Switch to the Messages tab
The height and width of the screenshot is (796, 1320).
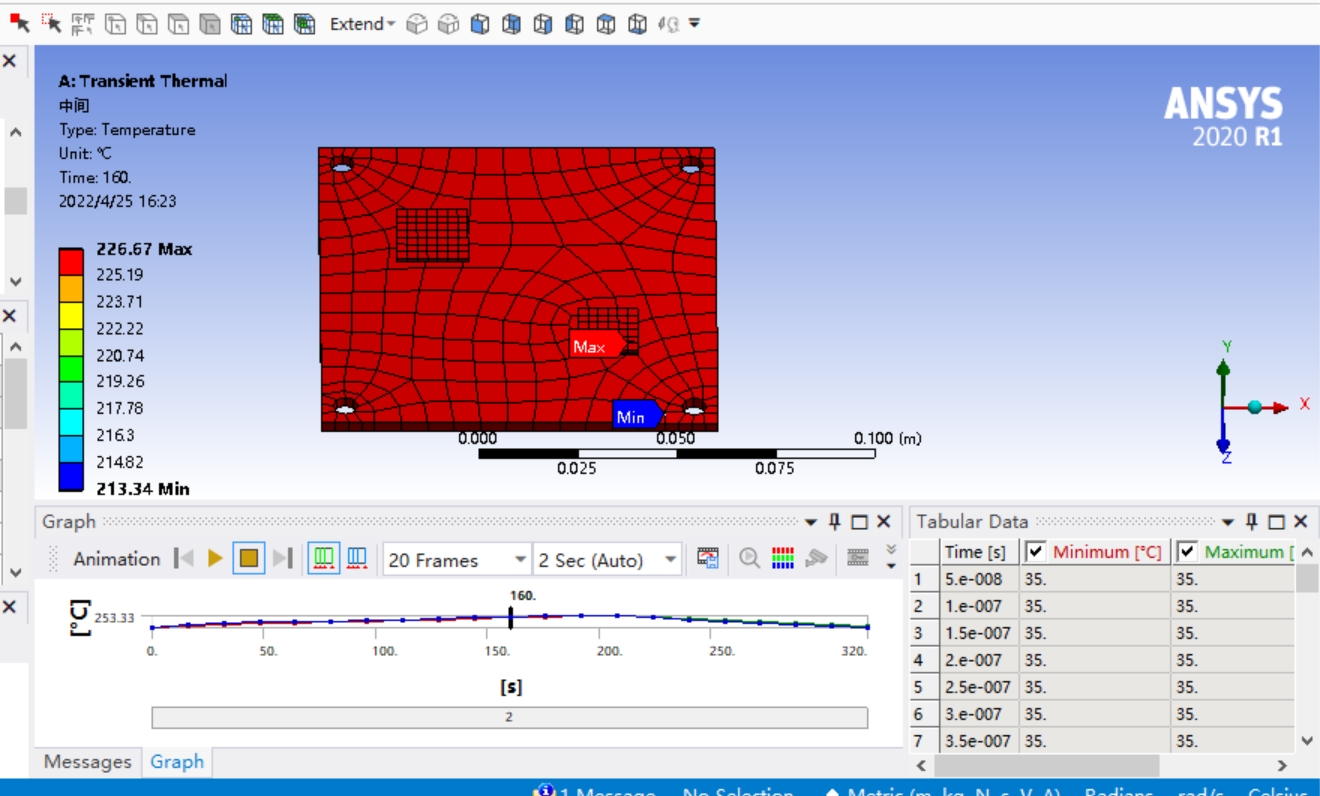[88, 762]
